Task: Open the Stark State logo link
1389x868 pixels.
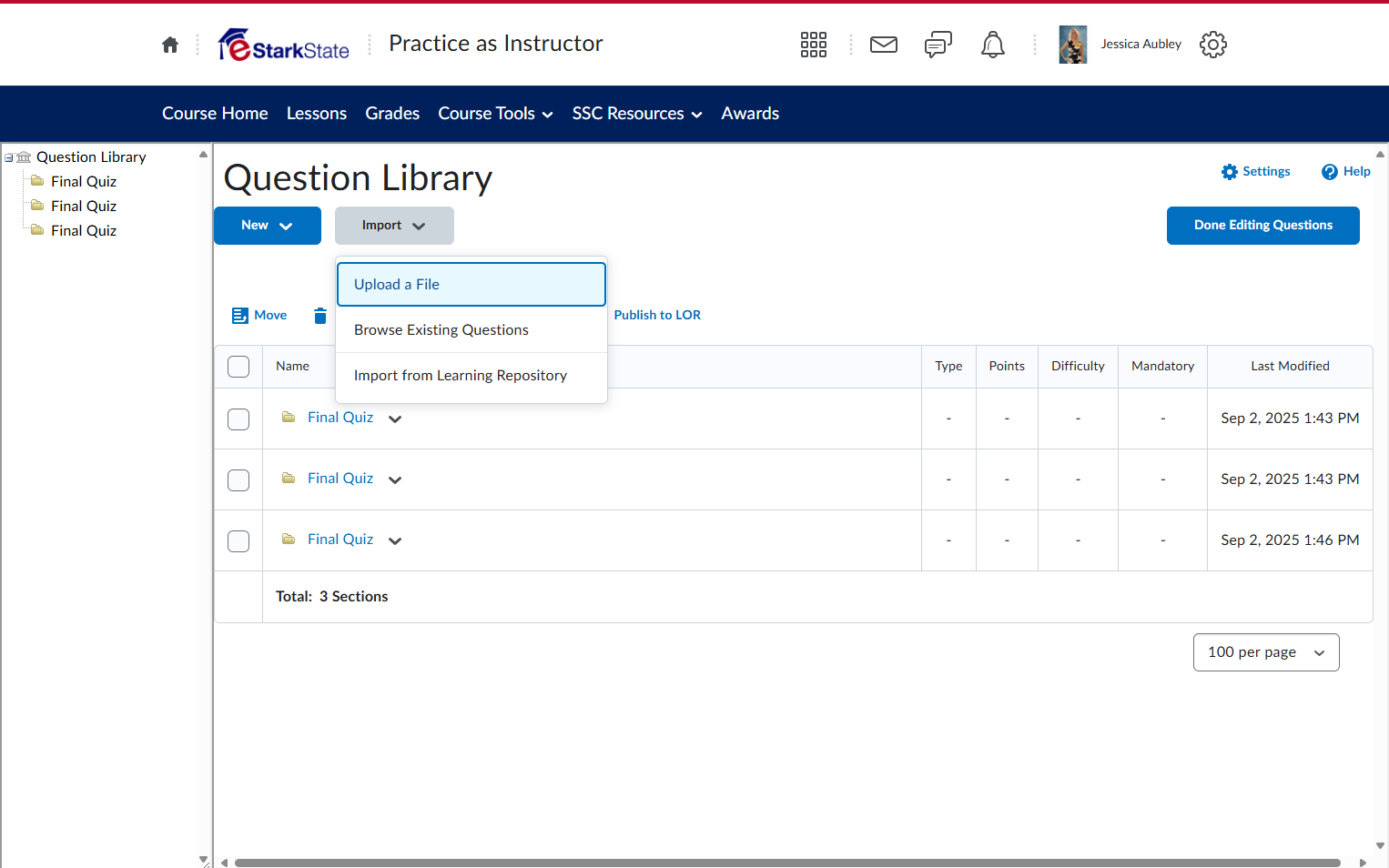Action: click(284, 45)
